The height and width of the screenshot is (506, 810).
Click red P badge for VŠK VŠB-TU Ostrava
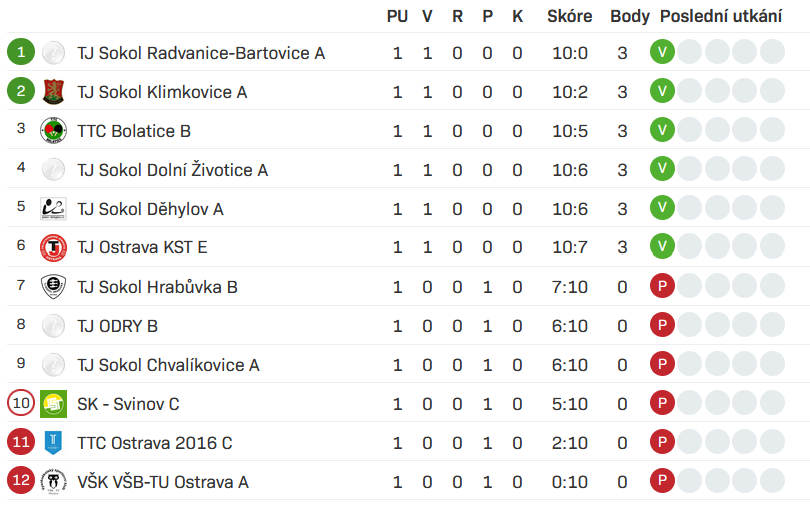coord(662,481)
